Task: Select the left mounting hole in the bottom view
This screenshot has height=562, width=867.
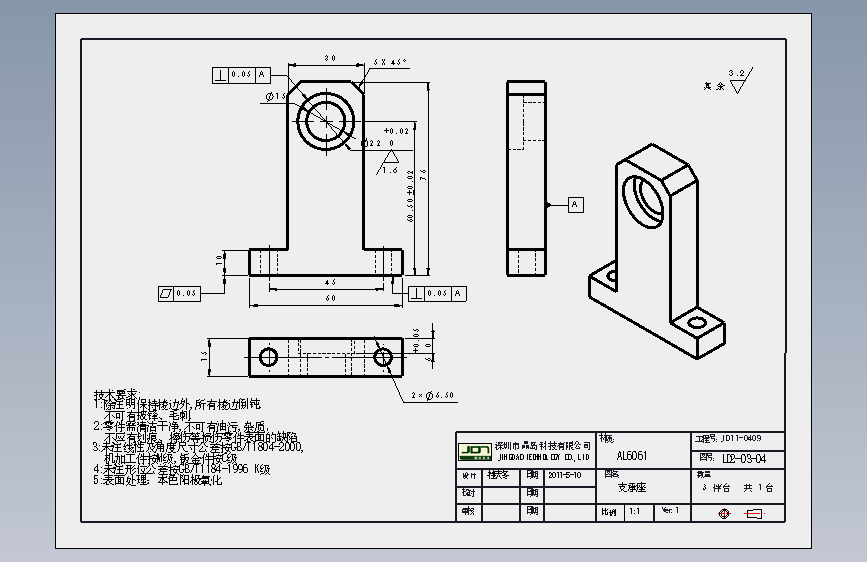Action: click(269, 357)
